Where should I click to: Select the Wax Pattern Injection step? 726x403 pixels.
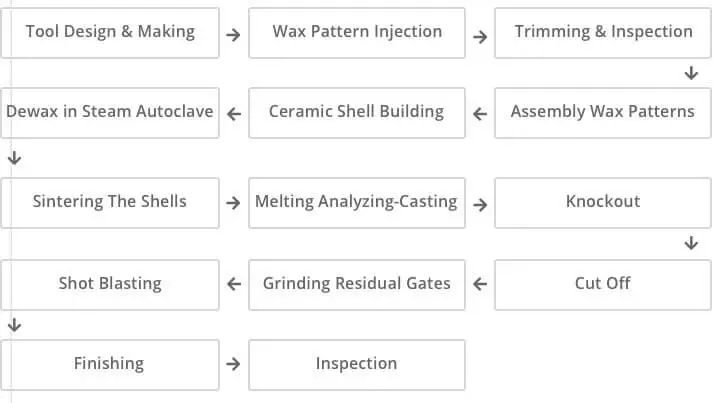pos(357,32)
